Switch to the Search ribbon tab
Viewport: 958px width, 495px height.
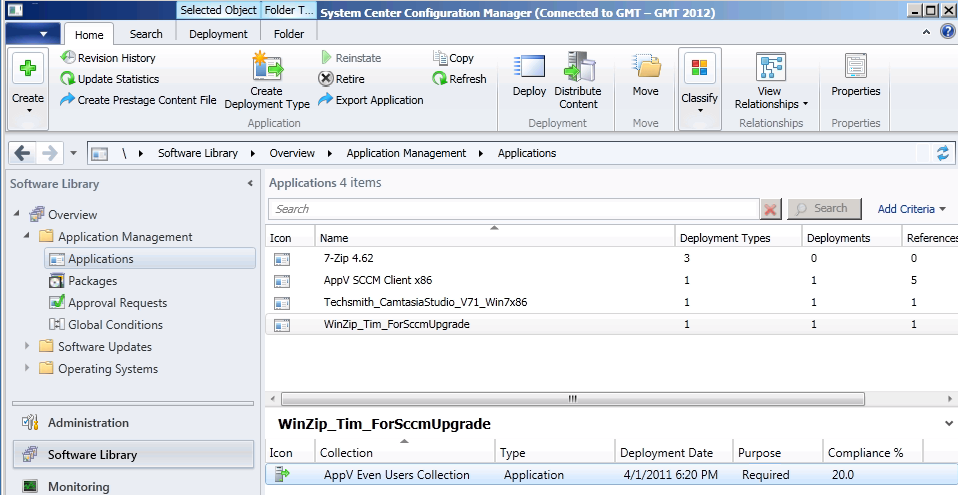[x=146, y=34]
